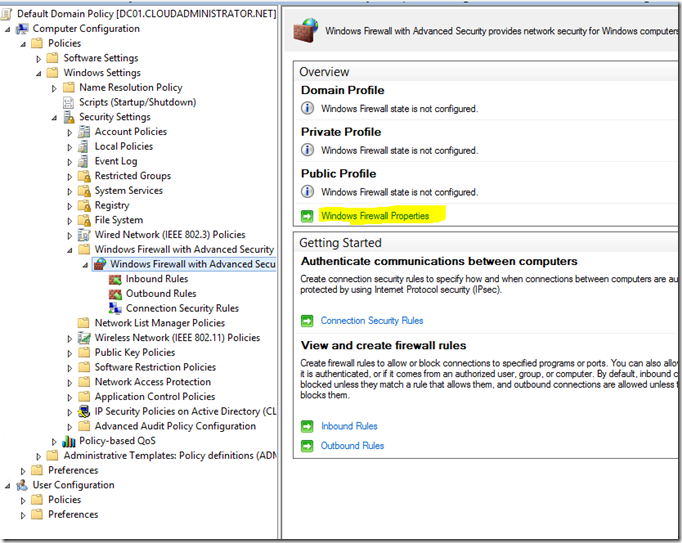
Task: Select the Public Key Policies node
Action: 134,353
